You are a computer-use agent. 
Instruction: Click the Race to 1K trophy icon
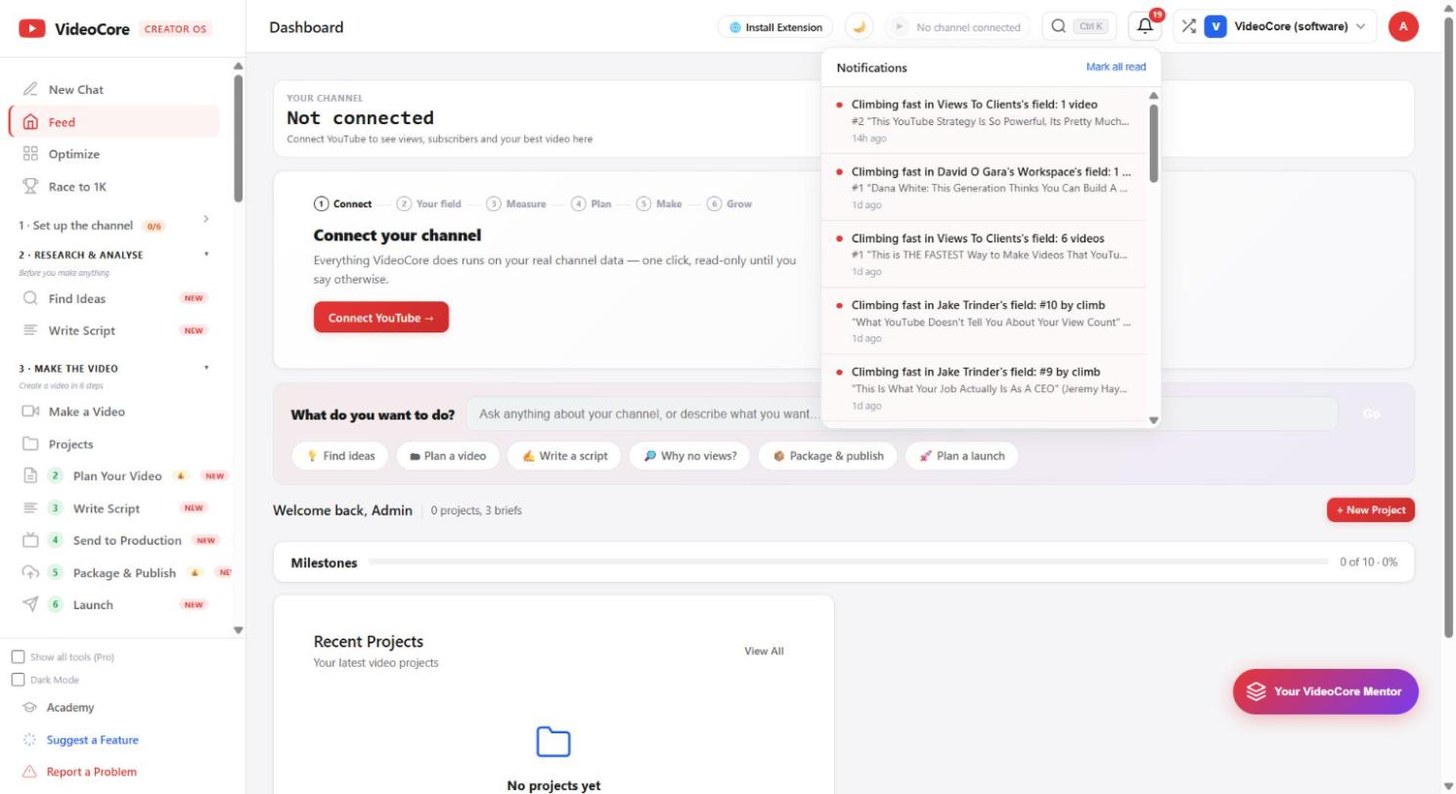point(30,187)
